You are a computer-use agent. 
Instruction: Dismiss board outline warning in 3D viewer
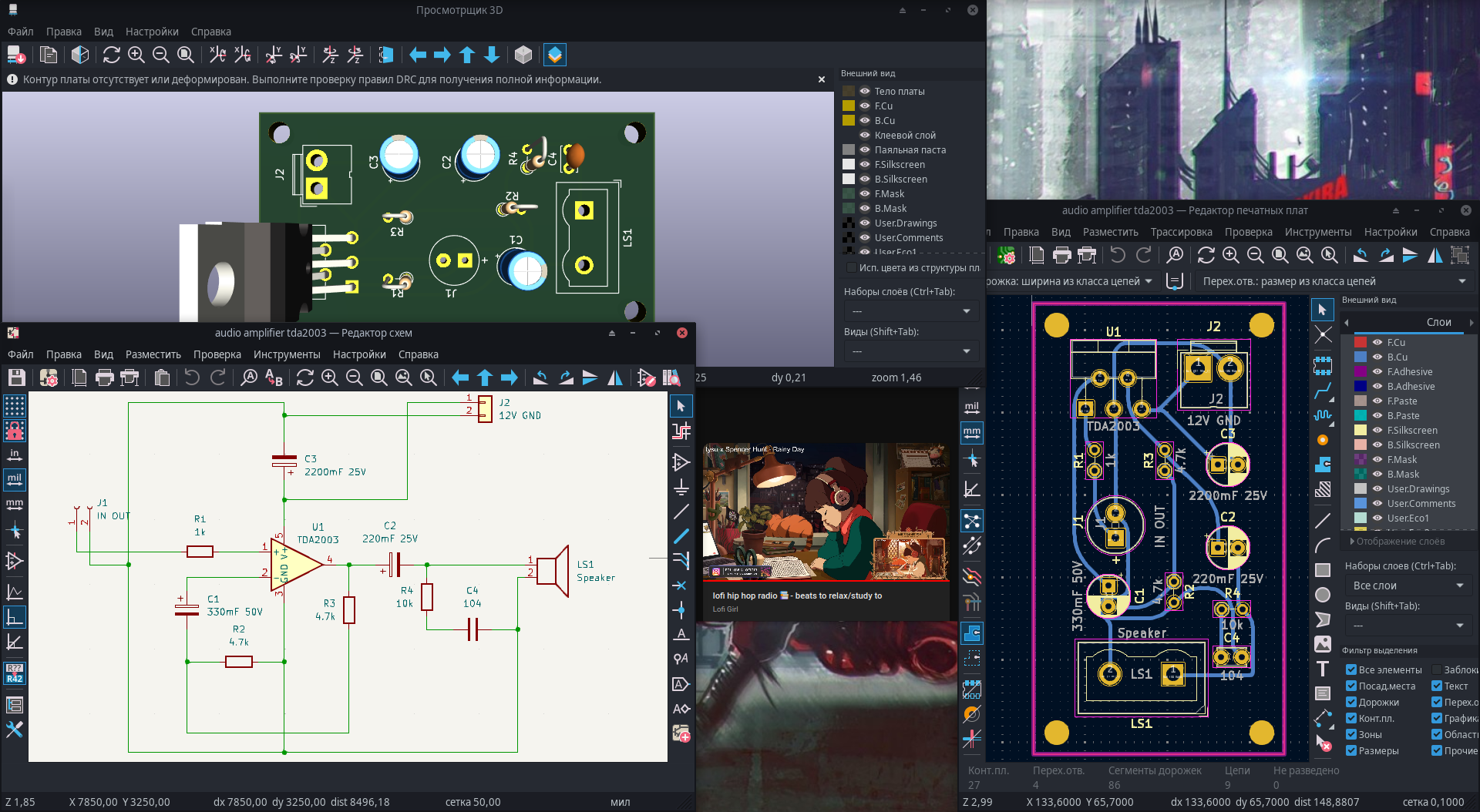pyautogui.click(x=821, y=79)
